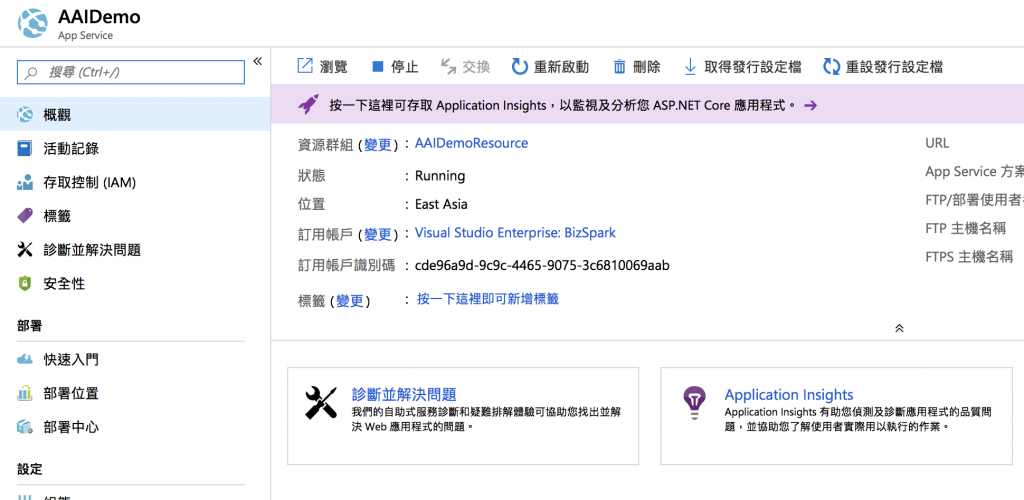Click the FTP 主機名稱 label
The width and height of the screenshot is (1024, 500).
965,228
